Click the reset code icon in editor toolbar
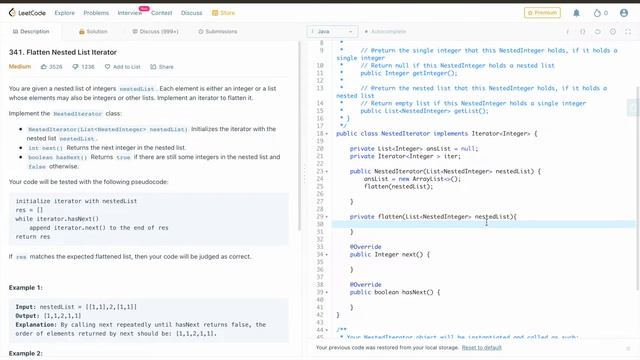This screenshot has height=360, width=640. coord(598,31)
